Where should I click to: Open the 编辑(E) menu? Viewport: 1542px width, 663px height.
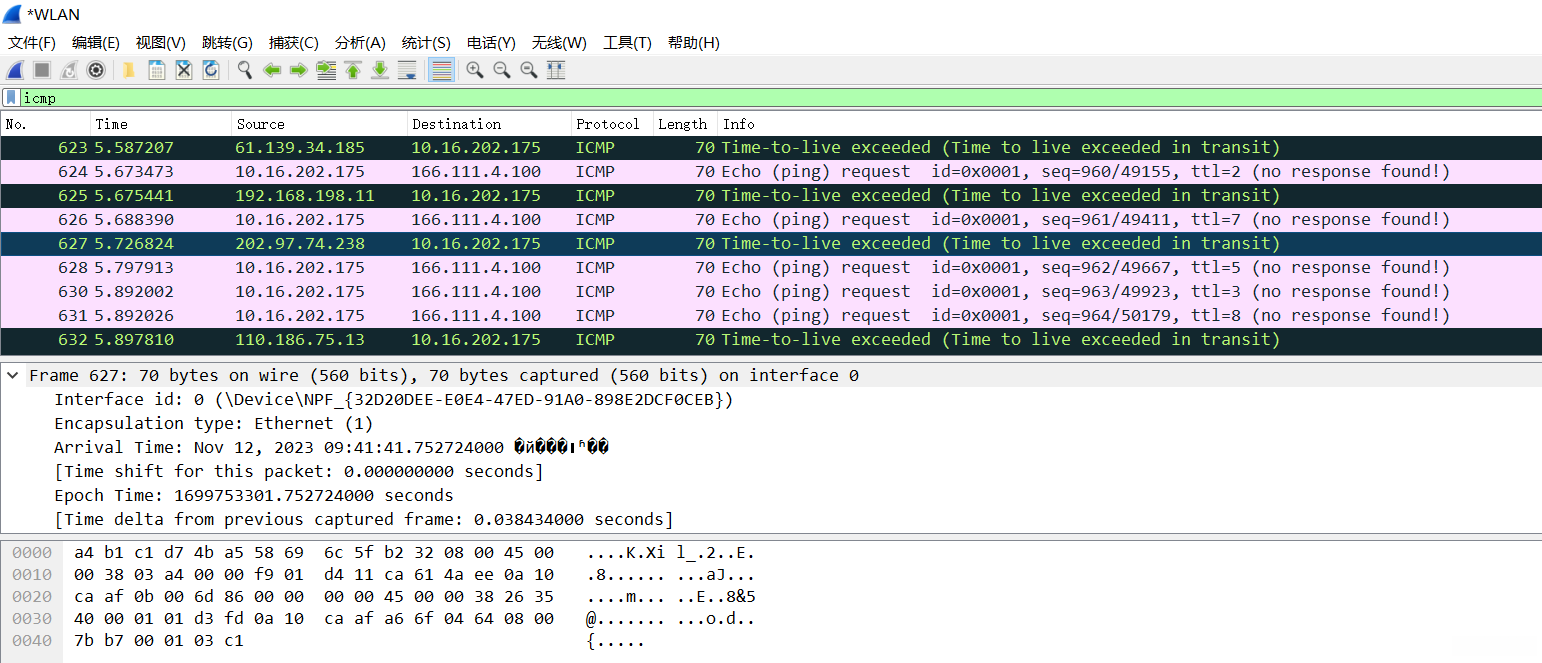96,43
